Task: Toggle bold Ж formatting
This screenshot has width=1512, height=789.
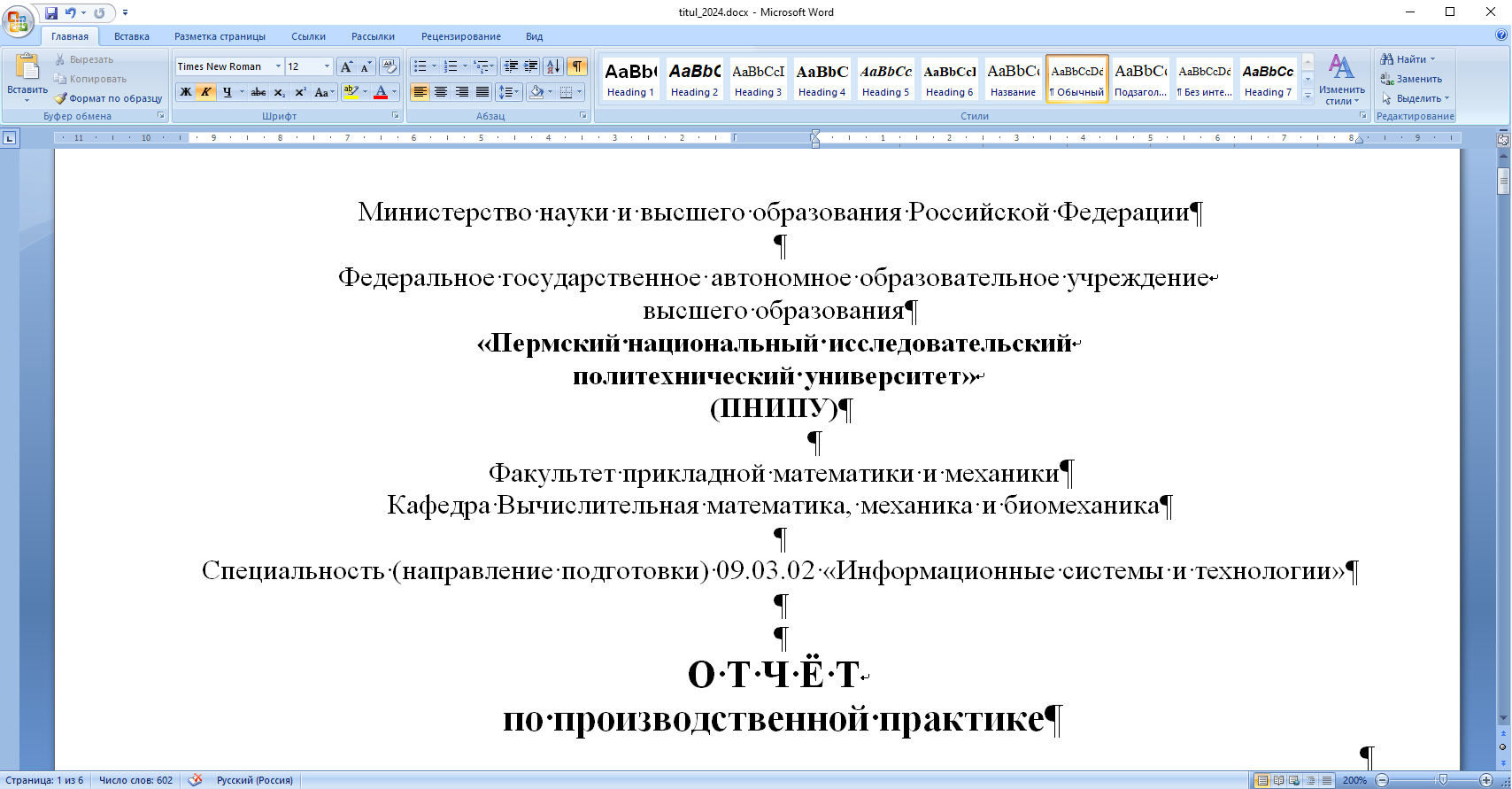Action: (186, 92)
